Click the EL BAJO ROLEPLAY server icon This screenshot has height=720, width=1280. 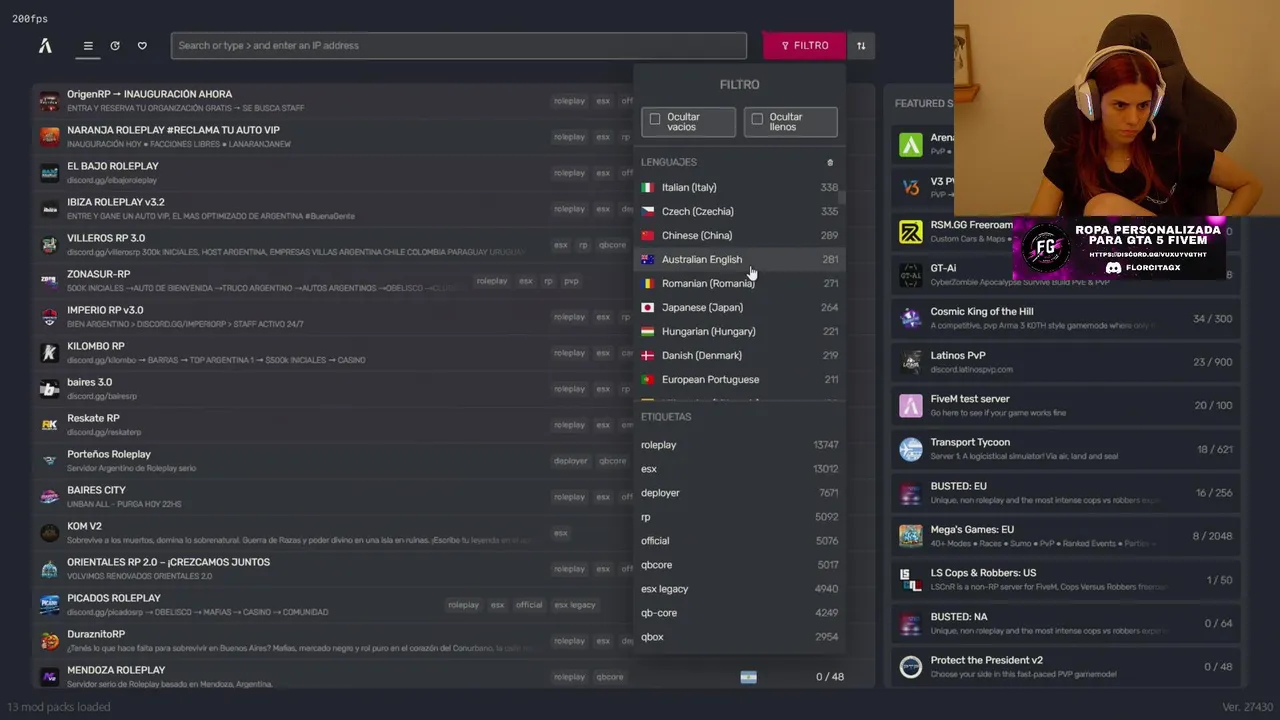pyautogui.click(x=49, y=173)
